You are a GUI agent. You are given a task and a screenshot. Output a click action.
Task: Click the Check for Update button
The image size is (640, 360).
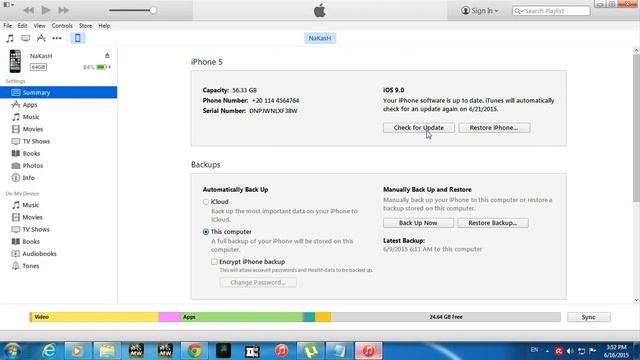pyautogui.click(x=418, y=128)
